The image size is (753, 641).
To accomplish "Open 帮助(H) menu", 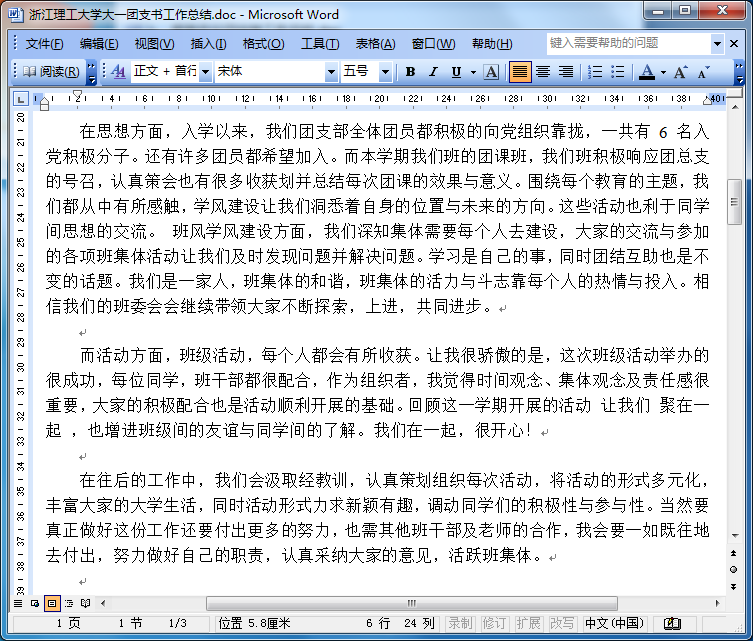I will [492, 44].
